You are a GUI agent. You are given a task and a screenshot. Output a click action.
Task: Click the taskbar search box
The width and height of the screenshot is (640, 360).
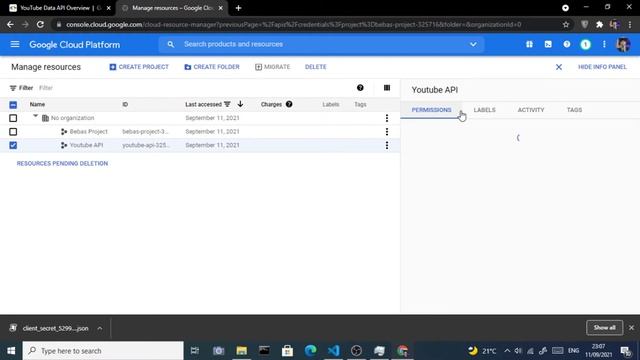(x=103, y=351)
